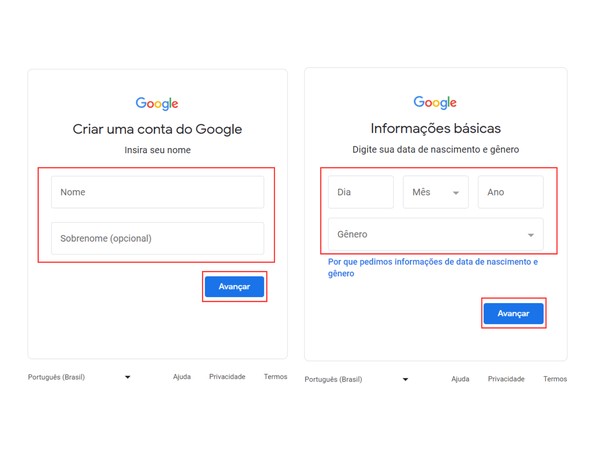Screen dimensions: 600x450
Task: Expand the Gênero dropdown
Action: click(435, 235)
